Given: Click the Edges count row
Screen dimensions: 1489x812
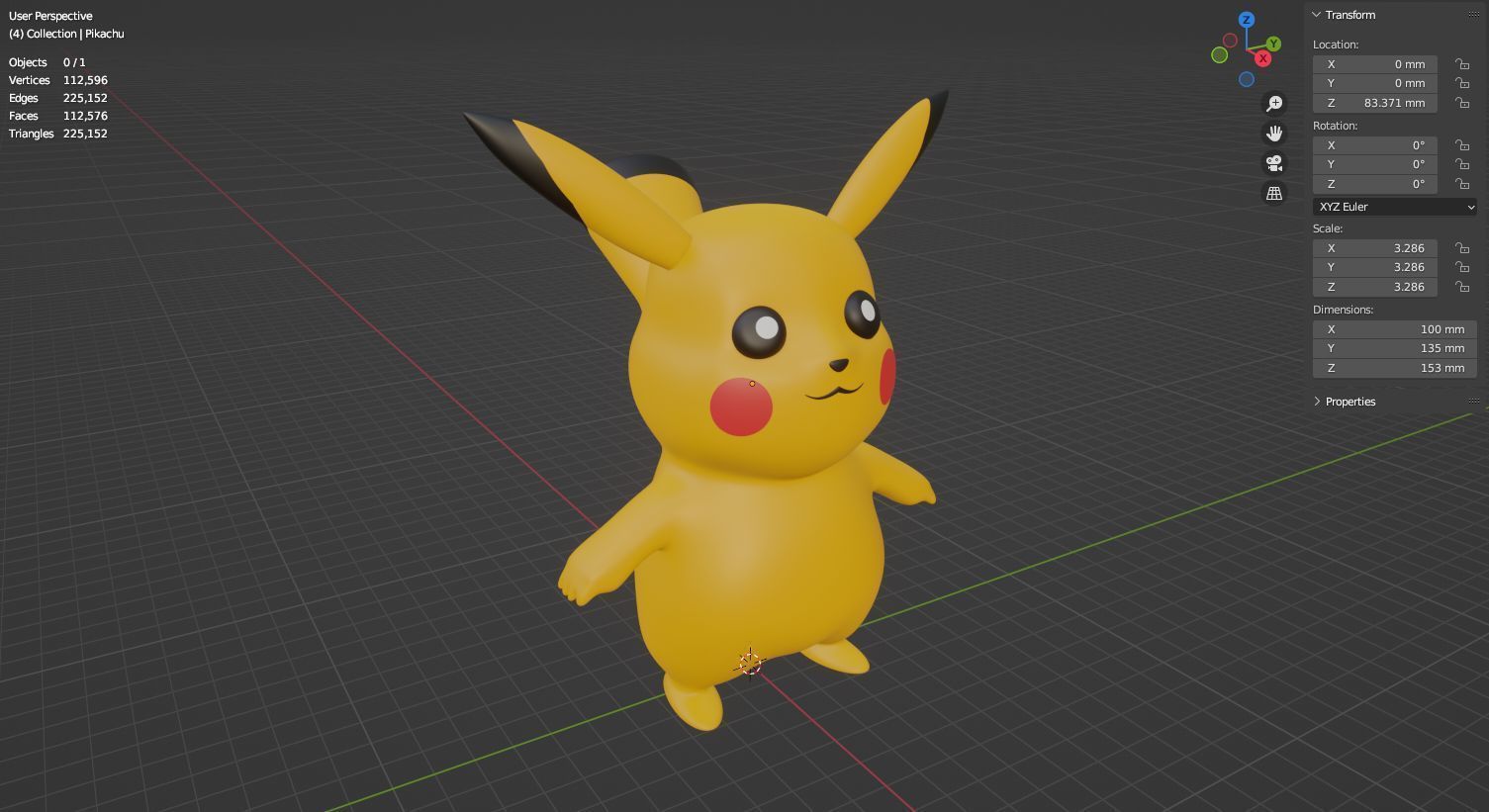Looking at the screenshot, I should (x=57, y=98).
